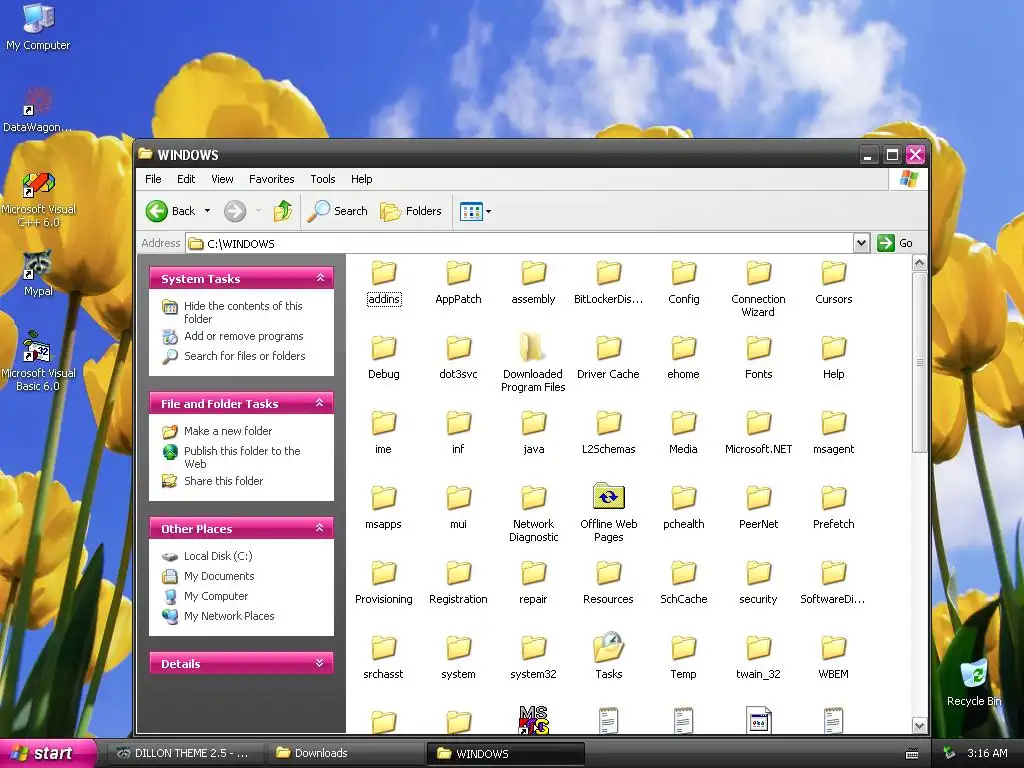Select the Fonts folder

[x=758, y=357]
